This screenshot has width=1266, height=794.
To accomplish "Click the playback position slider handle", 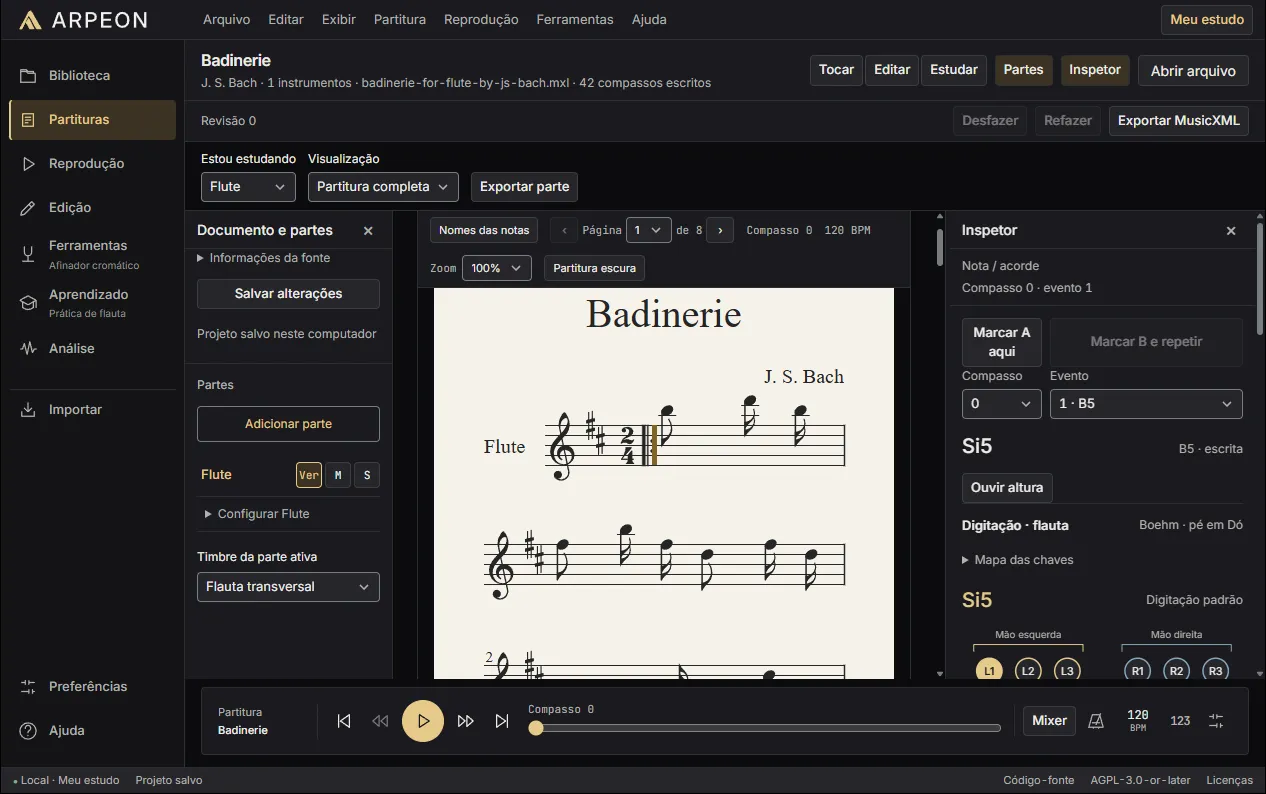I will coord(536,728).
